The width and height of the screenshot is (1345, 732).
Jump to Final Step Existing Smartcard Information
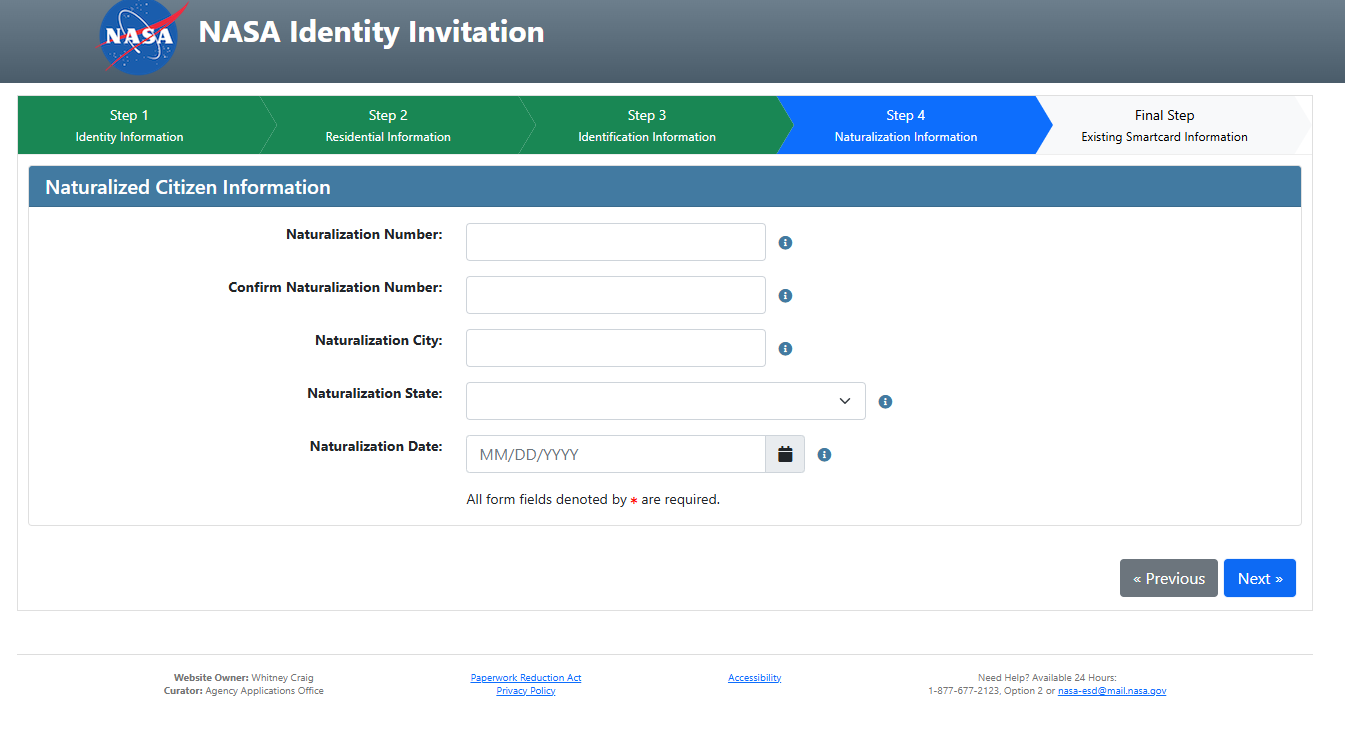pyautogui.click(x=1164, y=125)
